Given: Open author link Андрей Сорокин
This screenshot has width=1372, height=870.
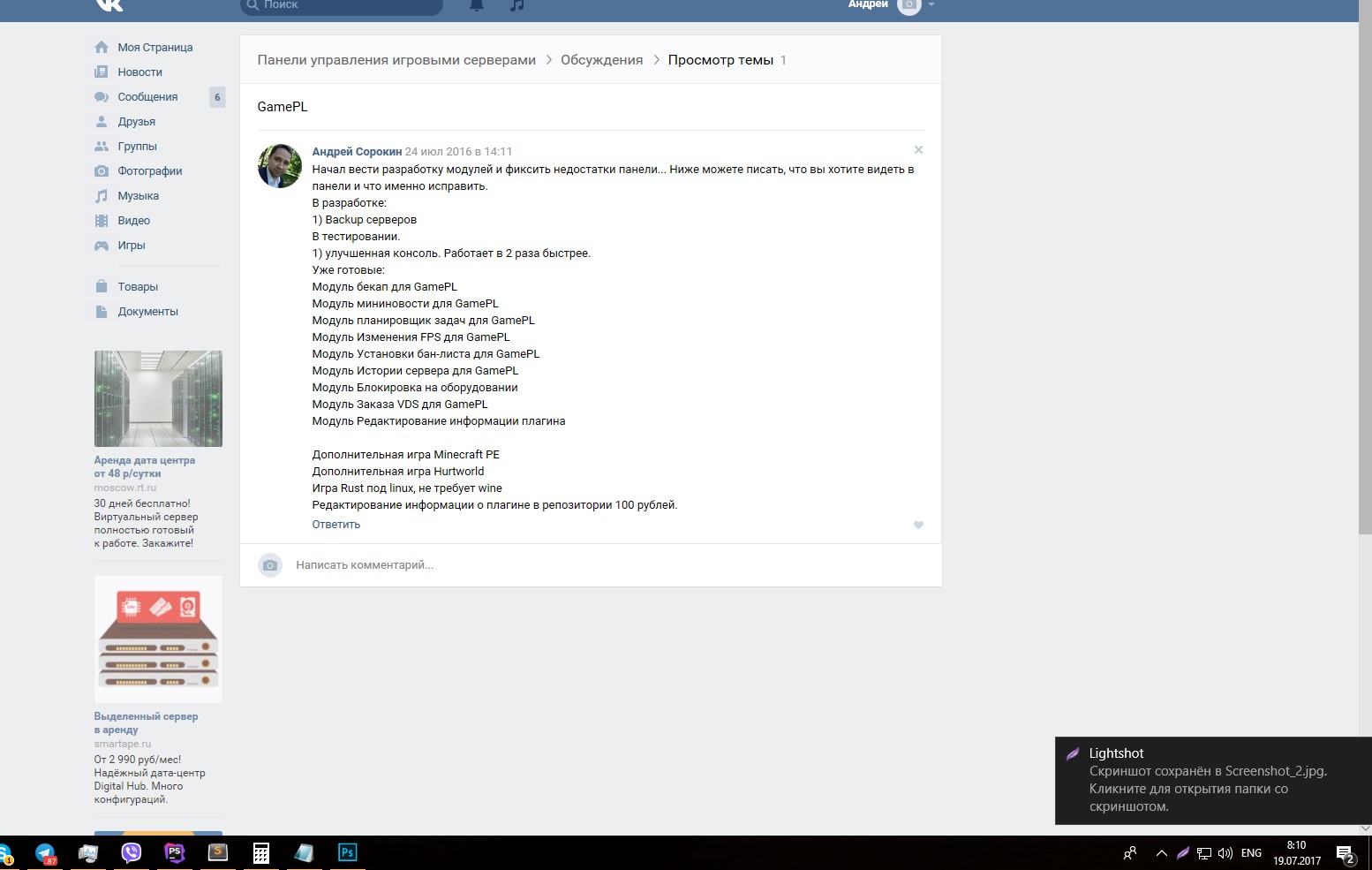Looking at the screenshot, I should click(357, 152).
